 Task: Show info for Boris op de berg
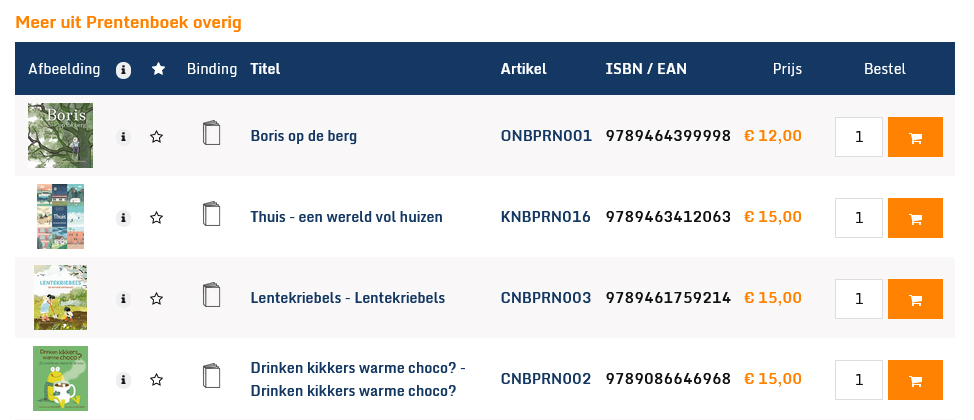[123, 137]
